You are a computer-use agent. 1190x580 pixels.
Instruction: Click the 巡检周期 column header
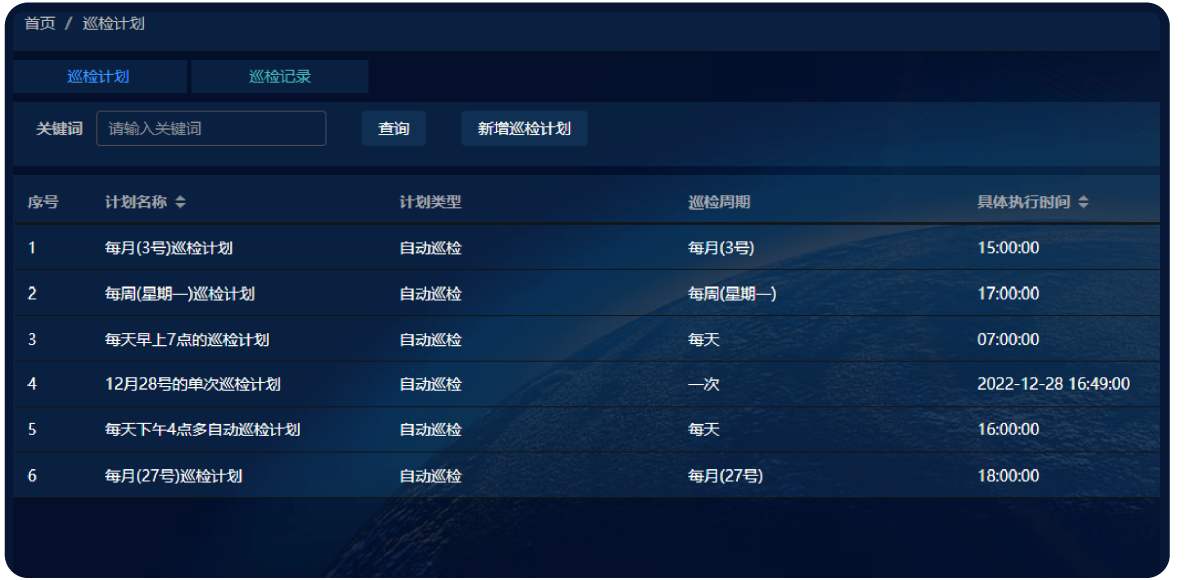pyautogui.click(x=719, y=203)
